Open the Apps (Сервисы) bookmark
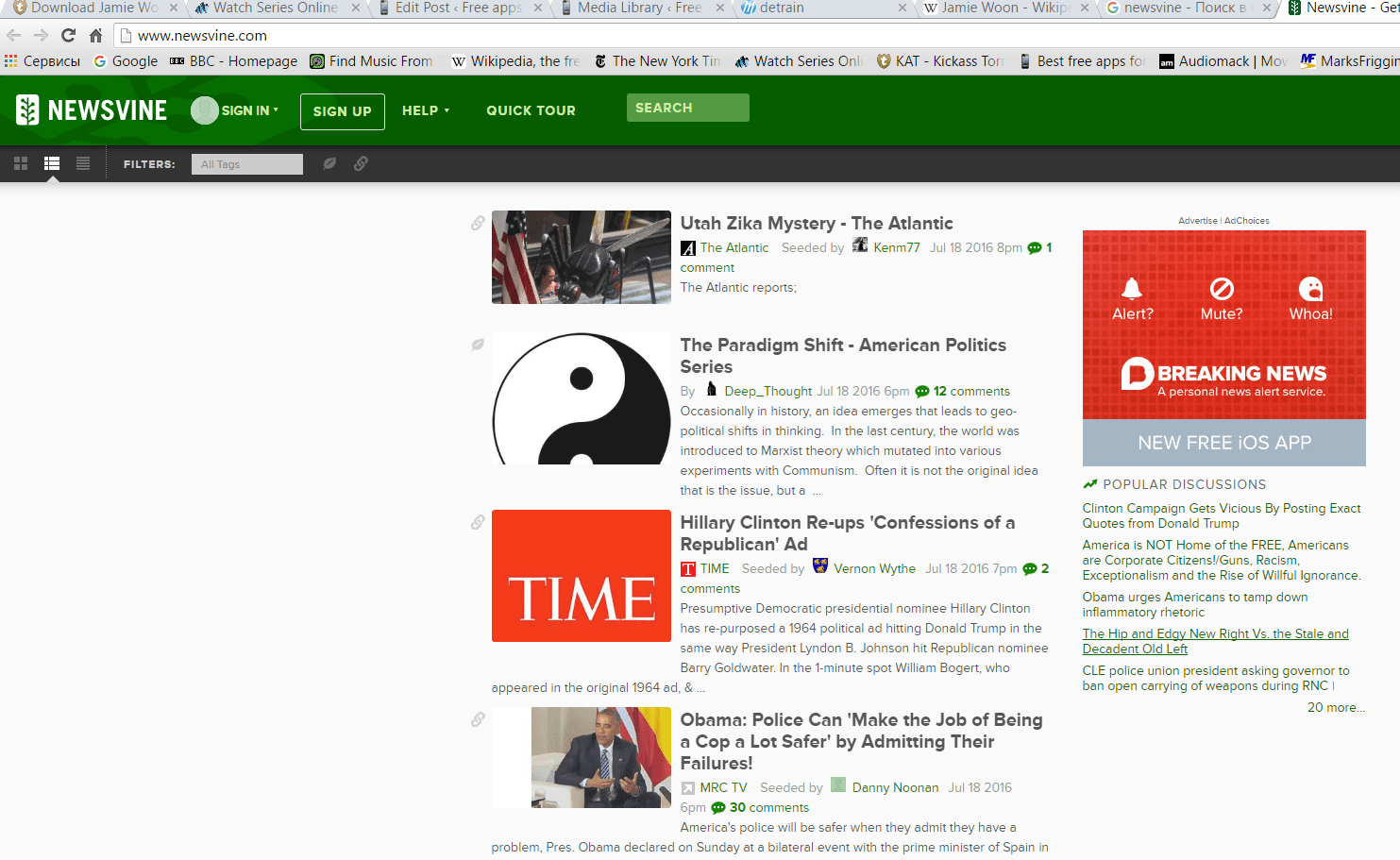Screen dimensions: 1400x860 42,60
